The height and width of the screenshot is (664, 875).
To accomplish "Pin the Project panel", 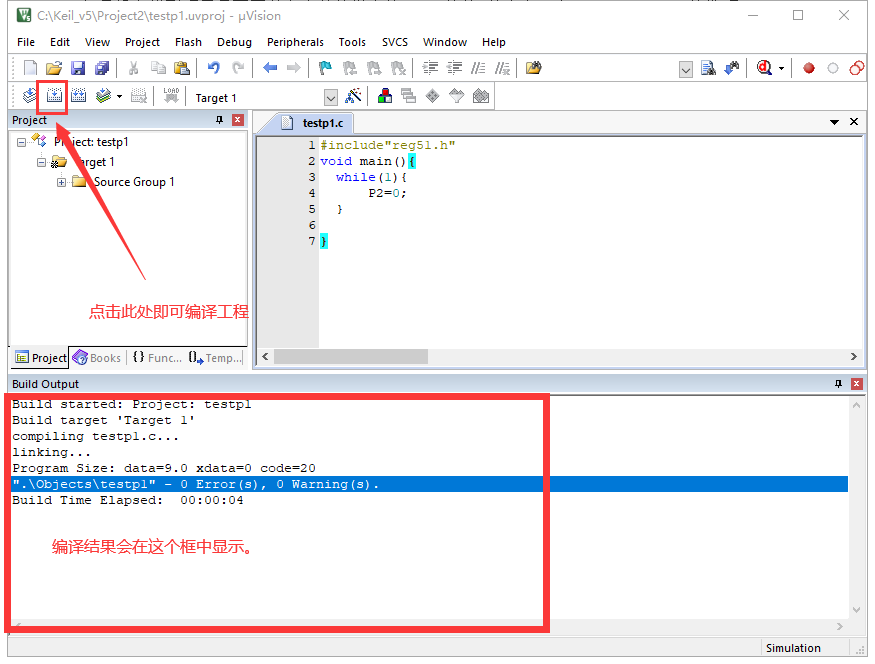I will click(x=219, y=120).
